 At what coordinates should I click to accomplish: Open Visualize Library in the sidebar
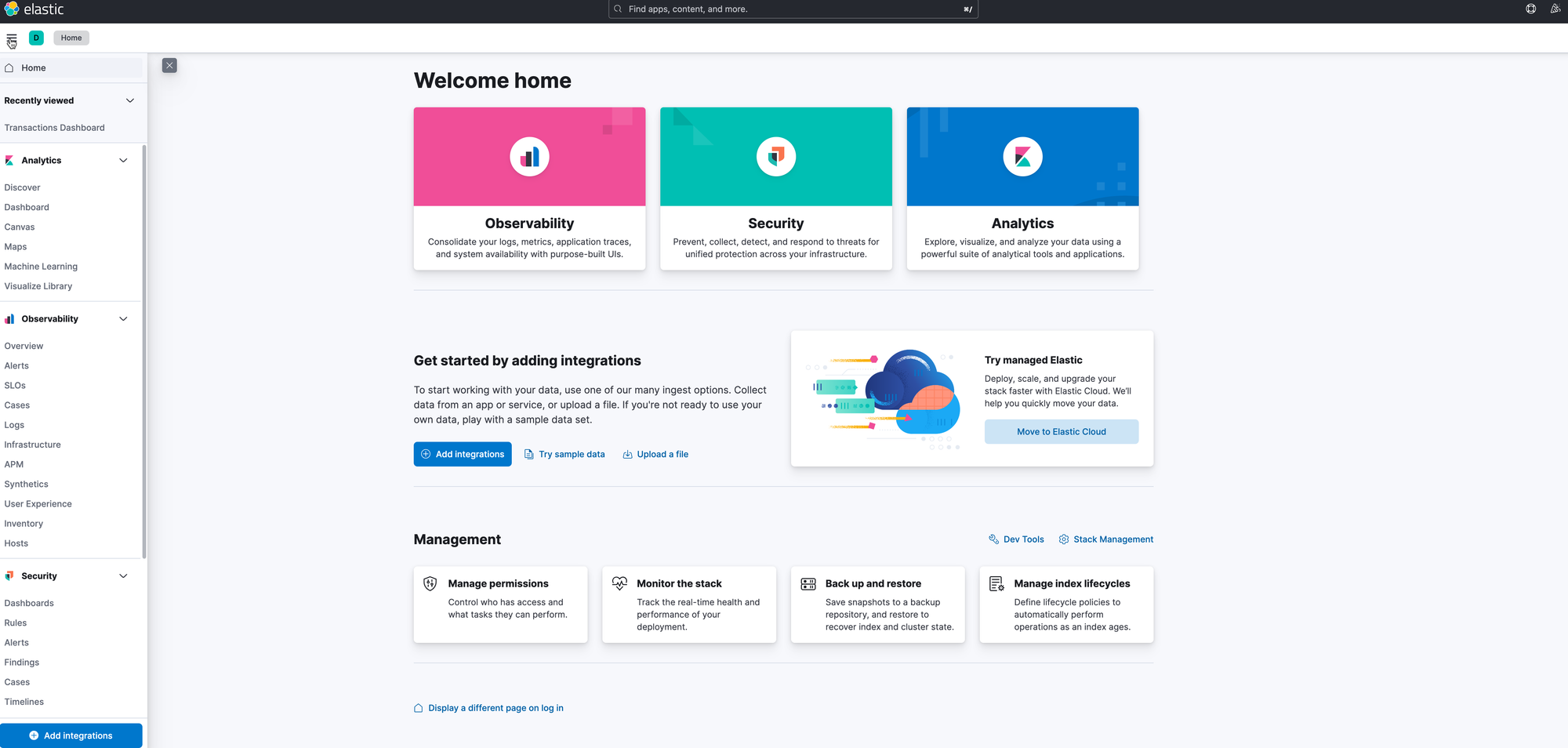[38, 286]
